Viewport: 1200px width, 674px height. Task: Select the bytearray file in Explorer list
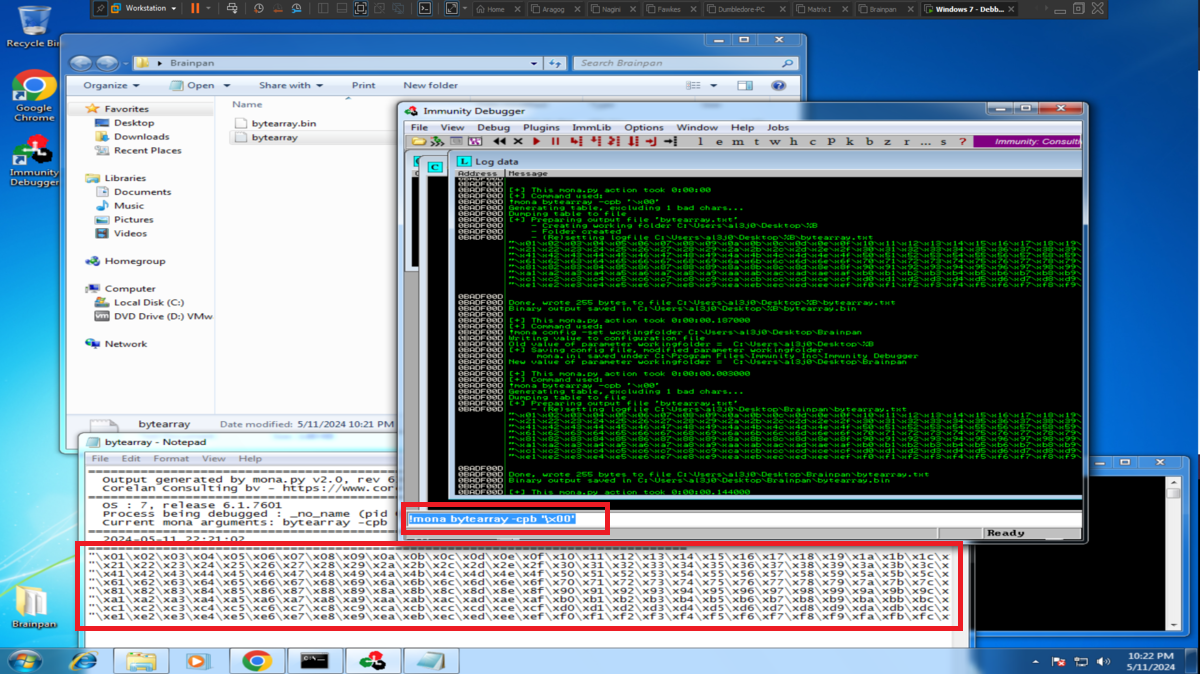coord(274,138)
